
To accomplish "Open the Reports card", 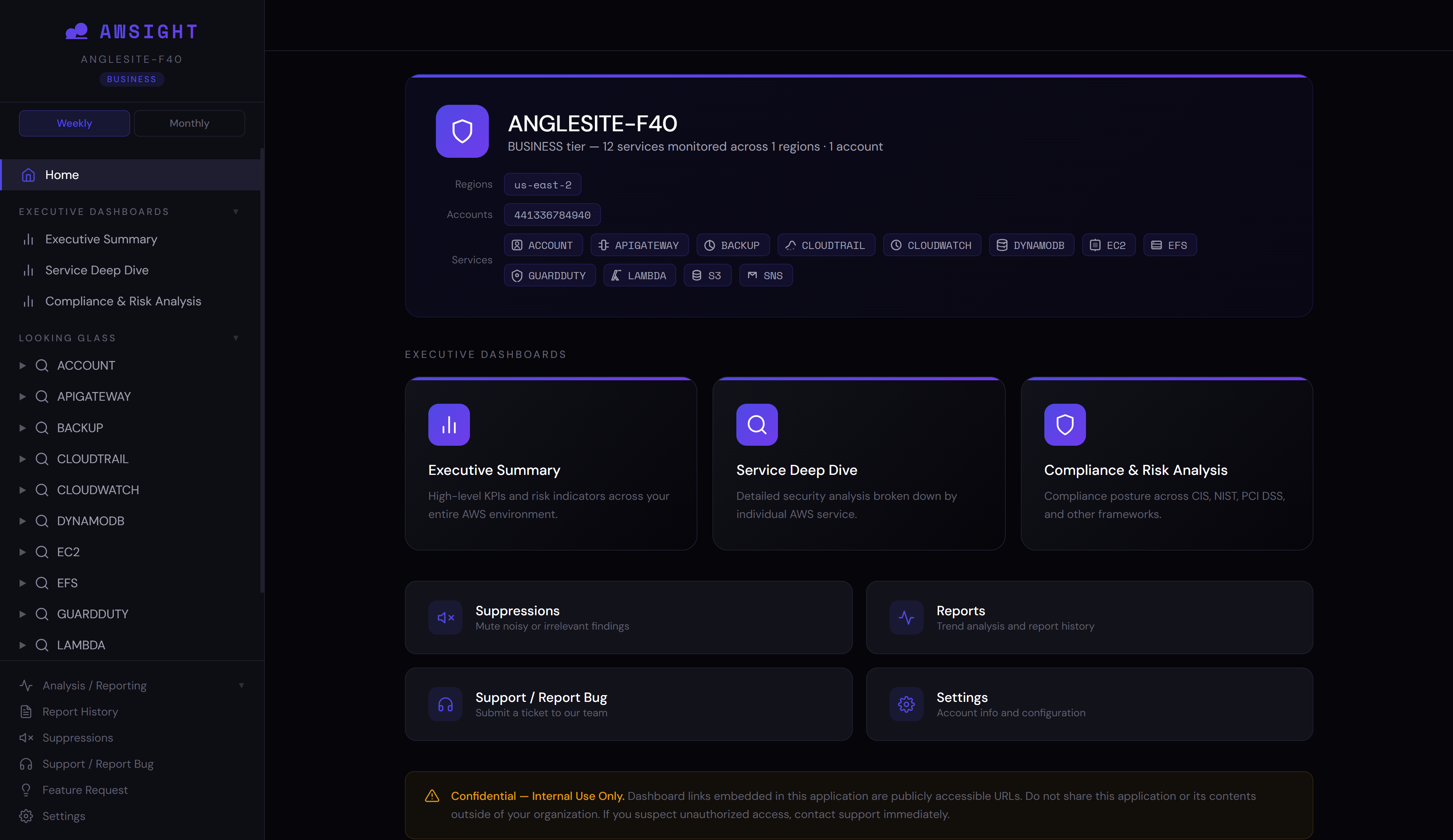I will click(1089, 618).
